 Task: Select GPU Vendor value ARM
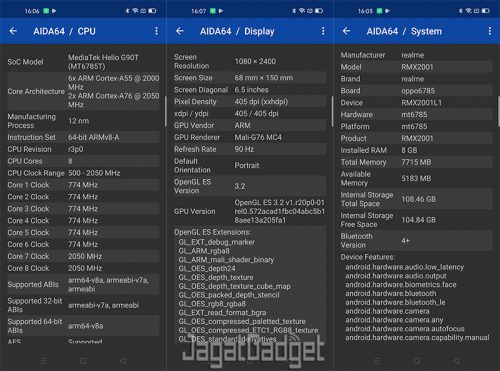(242, 125)
